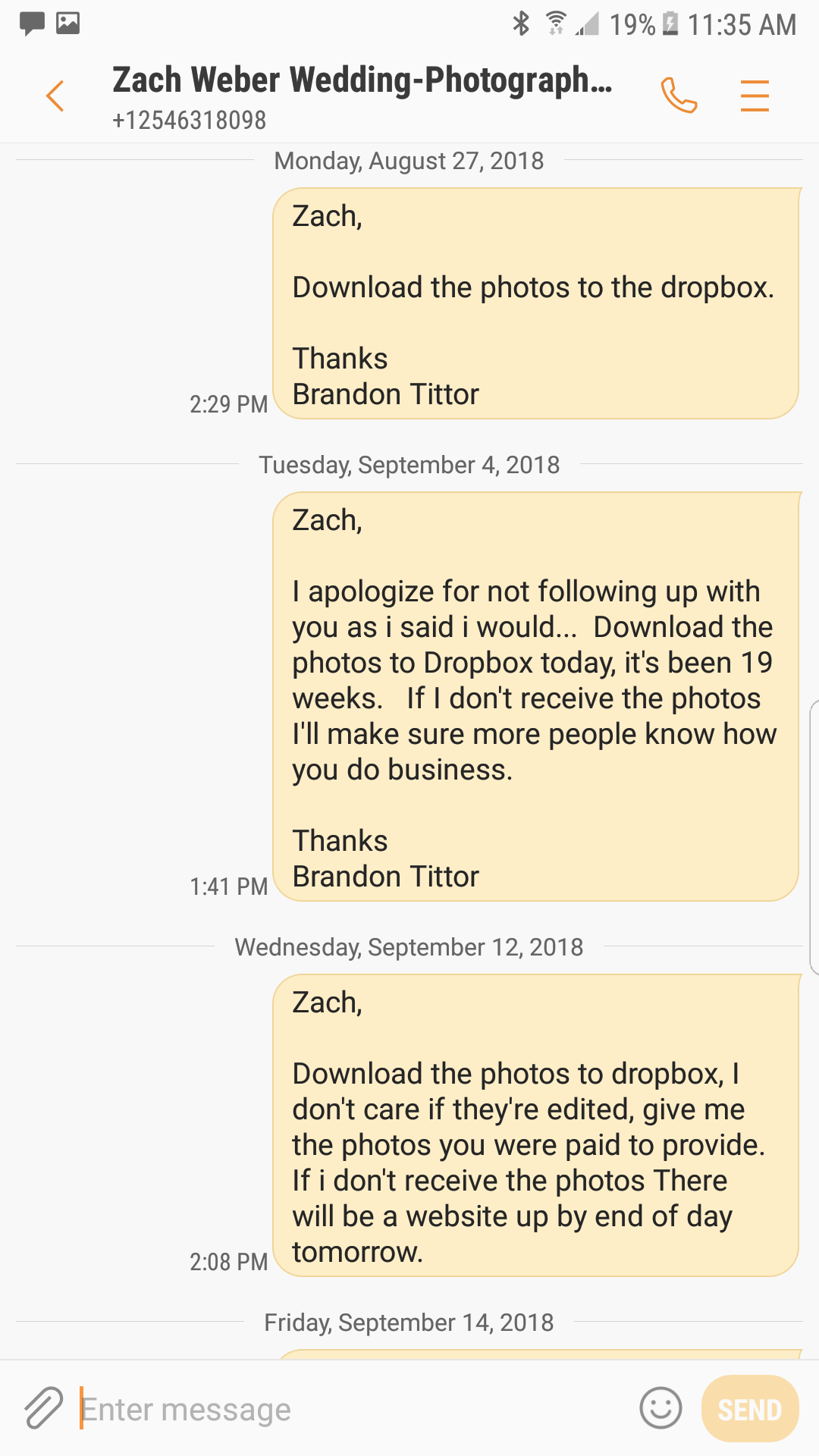Tap the phone number under the title
The width and height of the screenshot is (819, 1456).
[x=190, y=120]
